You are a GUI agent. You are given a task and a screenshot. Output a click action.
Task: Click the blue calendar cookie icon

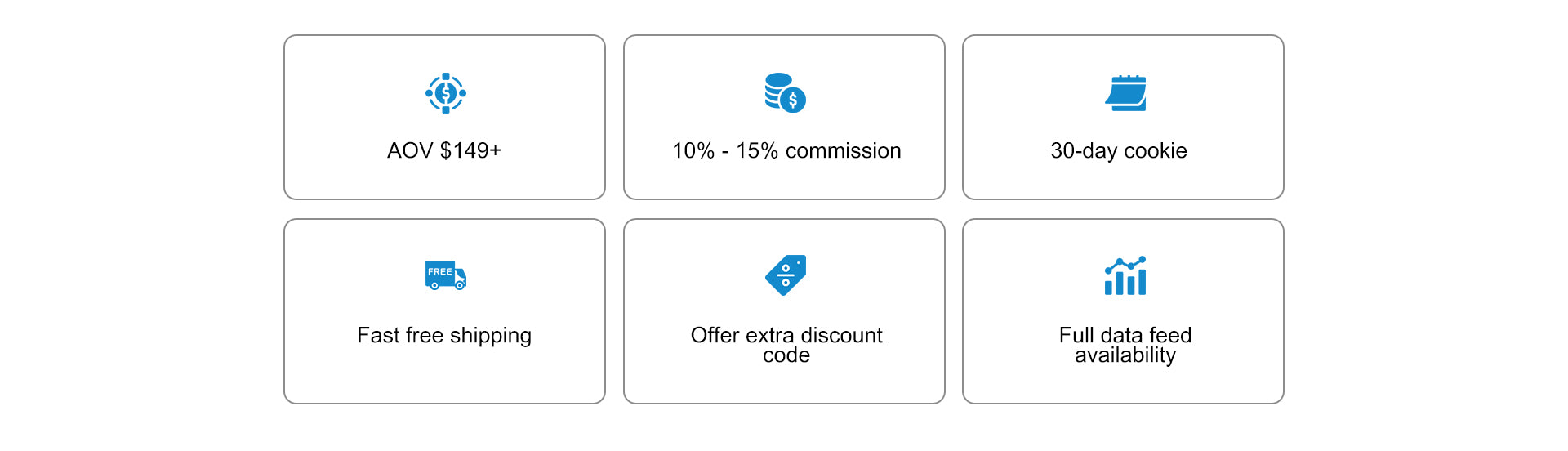coord(1125,93)
